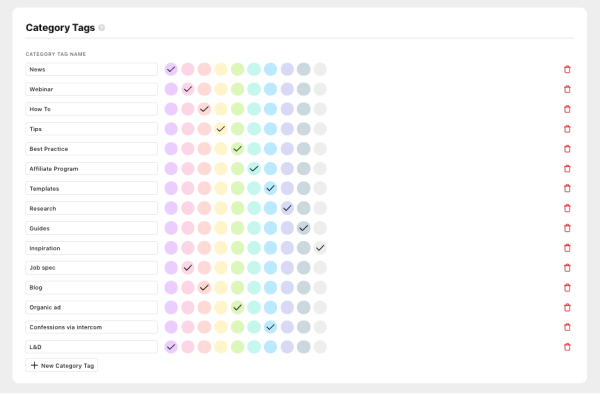Click the info icon beside Category Tags
600x394 pixels.
tap(101, 28)
